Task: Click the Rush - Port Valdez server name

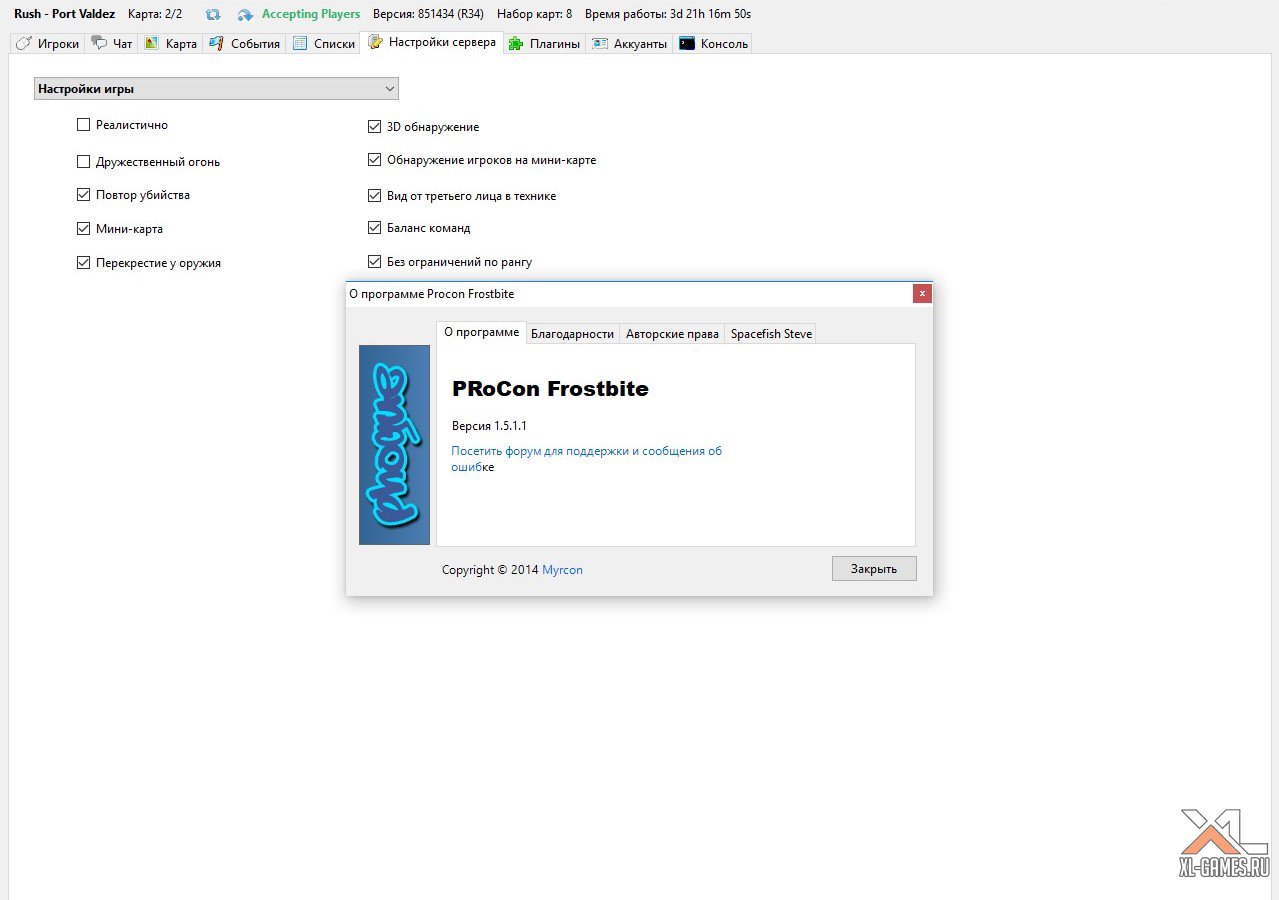Action: pos(64,14)
